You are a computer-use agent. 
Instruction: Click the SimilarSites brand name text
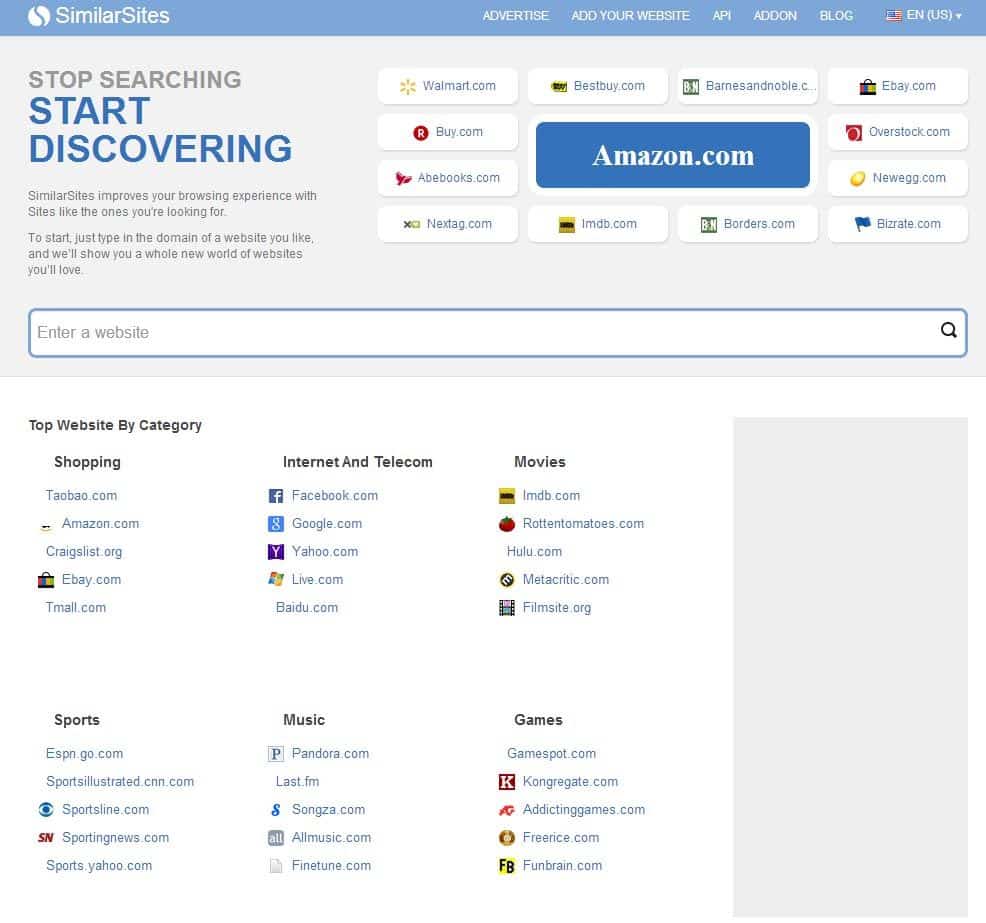click(112, 16)
